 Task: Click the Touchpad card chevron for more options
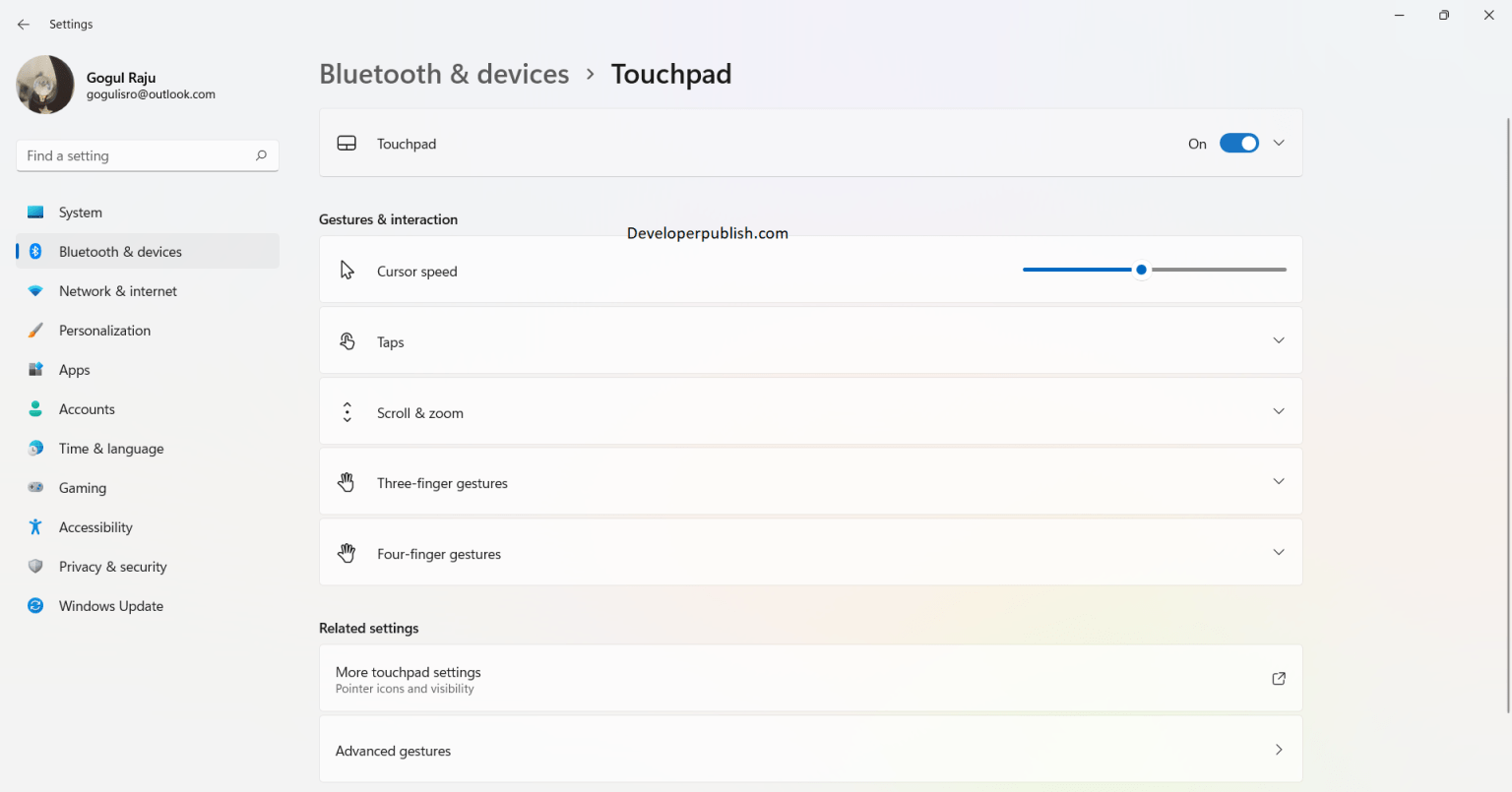[x=1279, y=143]
